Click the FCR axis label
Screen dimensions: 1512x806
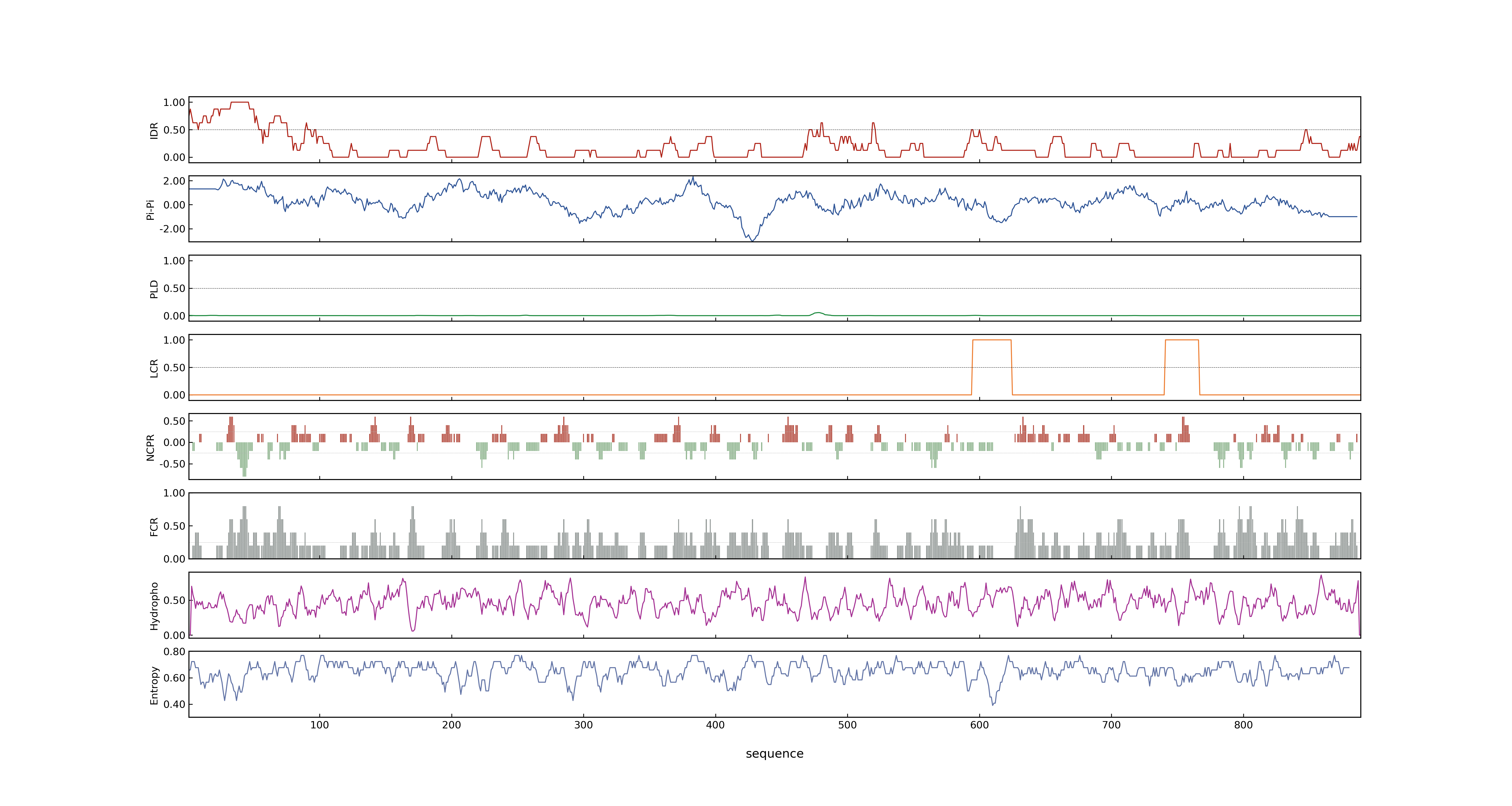click(154, 526)
